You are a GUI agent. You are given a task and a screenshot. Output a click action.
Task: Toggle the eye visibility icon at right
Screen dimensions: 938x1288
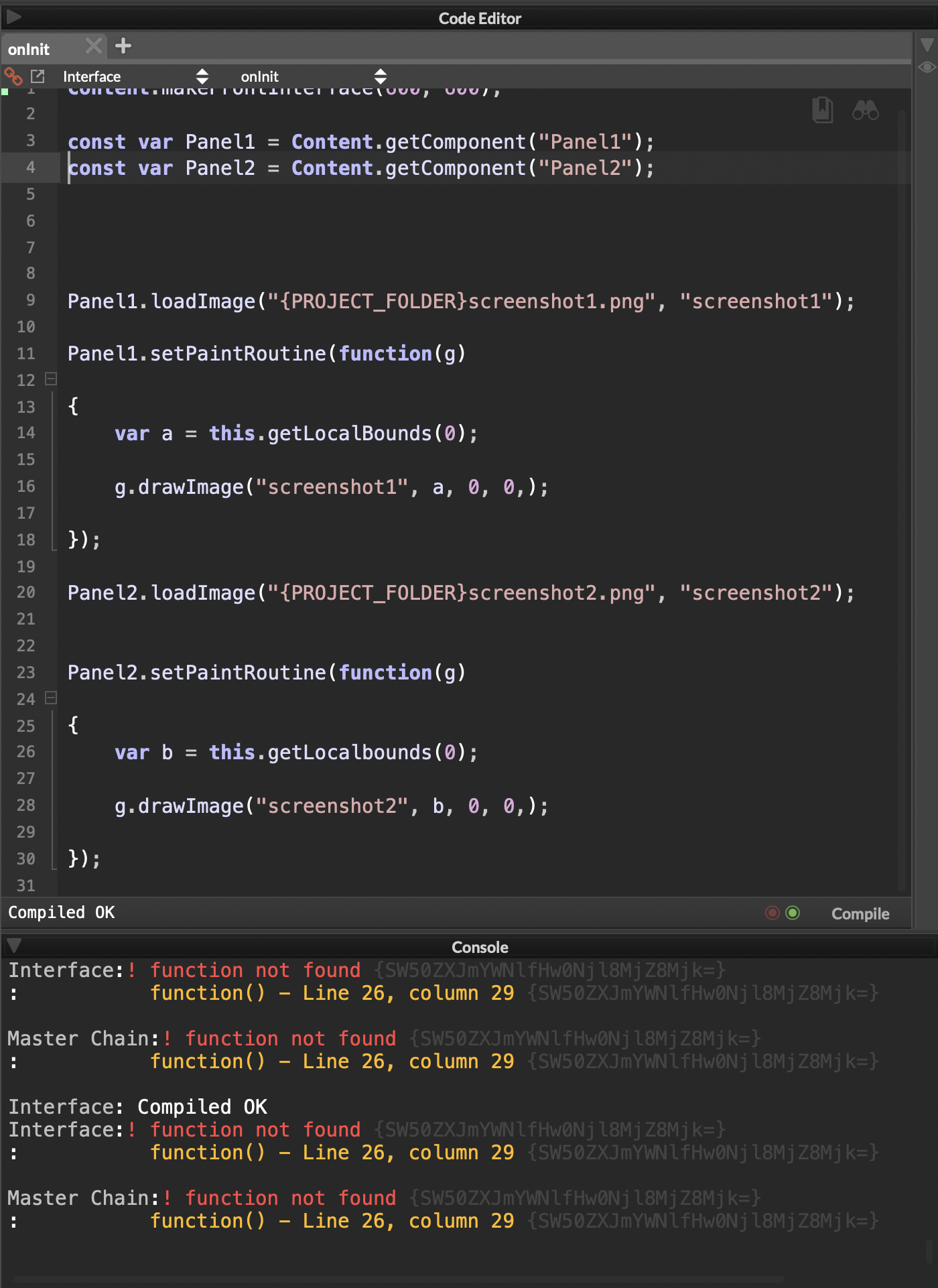pos(927,67)
